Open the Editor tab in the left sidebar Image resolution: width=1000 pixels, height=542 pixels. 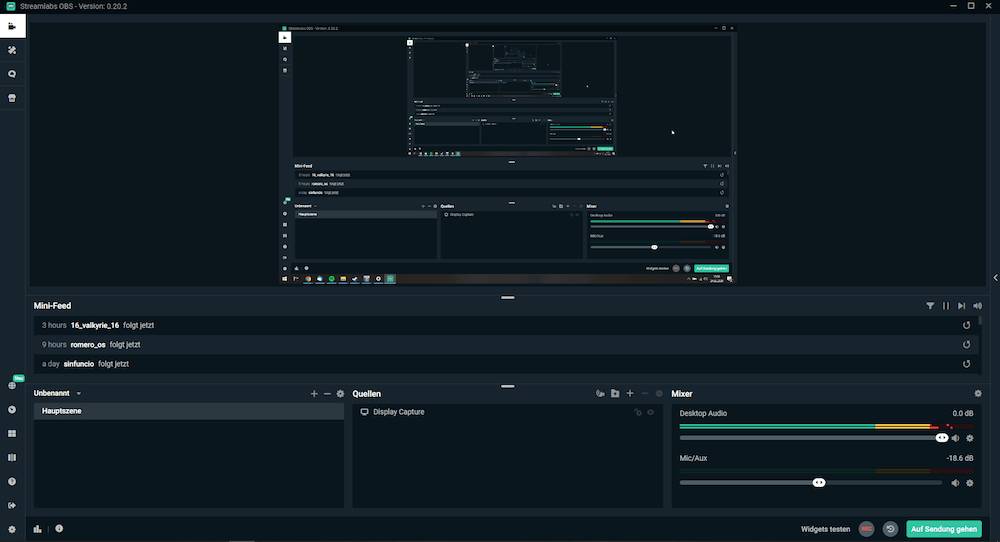12,26
